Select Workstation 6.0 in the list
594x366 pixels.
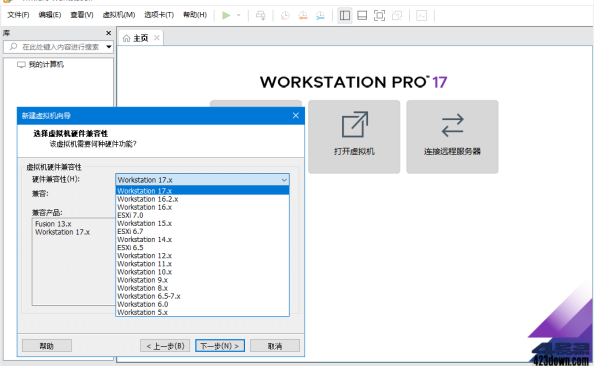tap(202, 304)
